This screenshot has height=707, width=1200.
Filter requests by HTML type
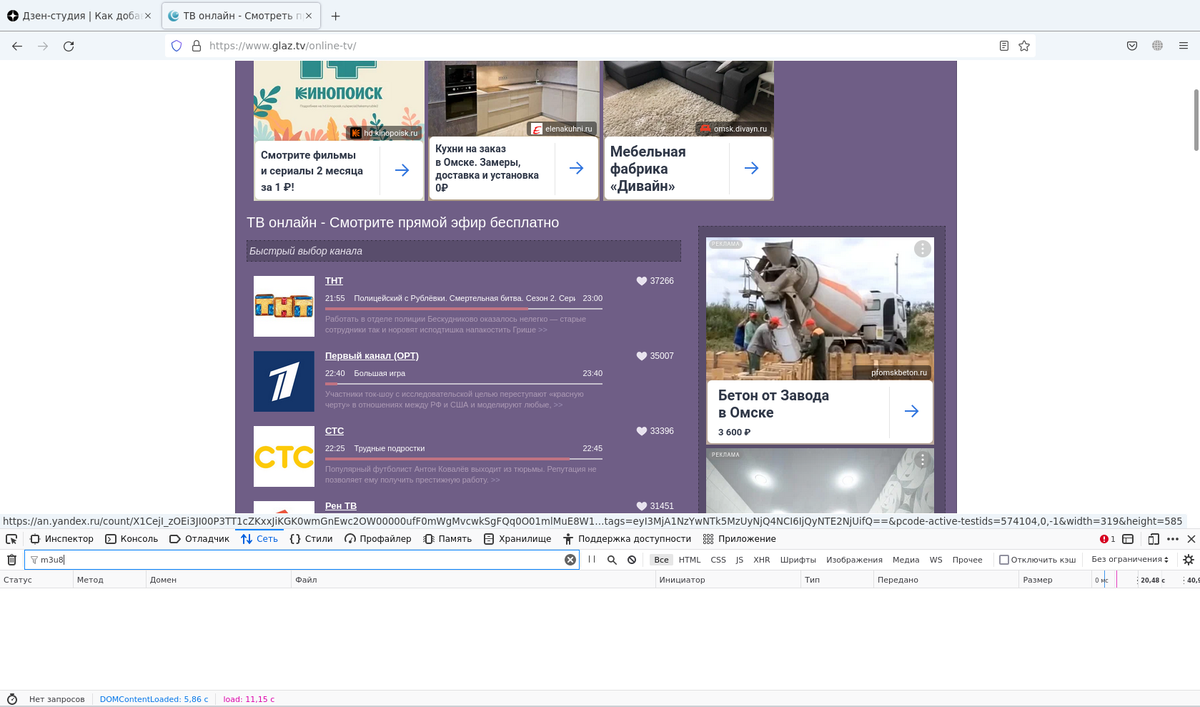click(x=690, y=560)
